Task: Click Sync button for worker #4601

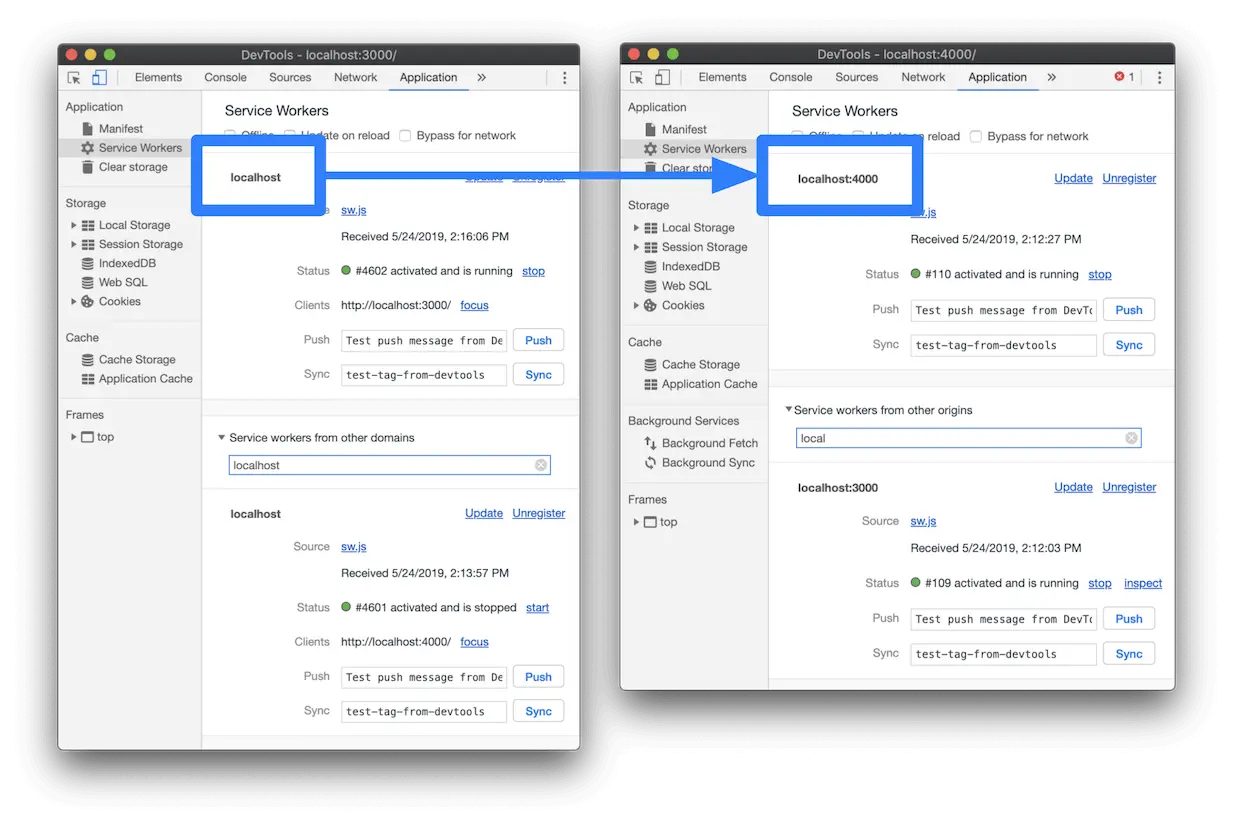Action: 538,711
